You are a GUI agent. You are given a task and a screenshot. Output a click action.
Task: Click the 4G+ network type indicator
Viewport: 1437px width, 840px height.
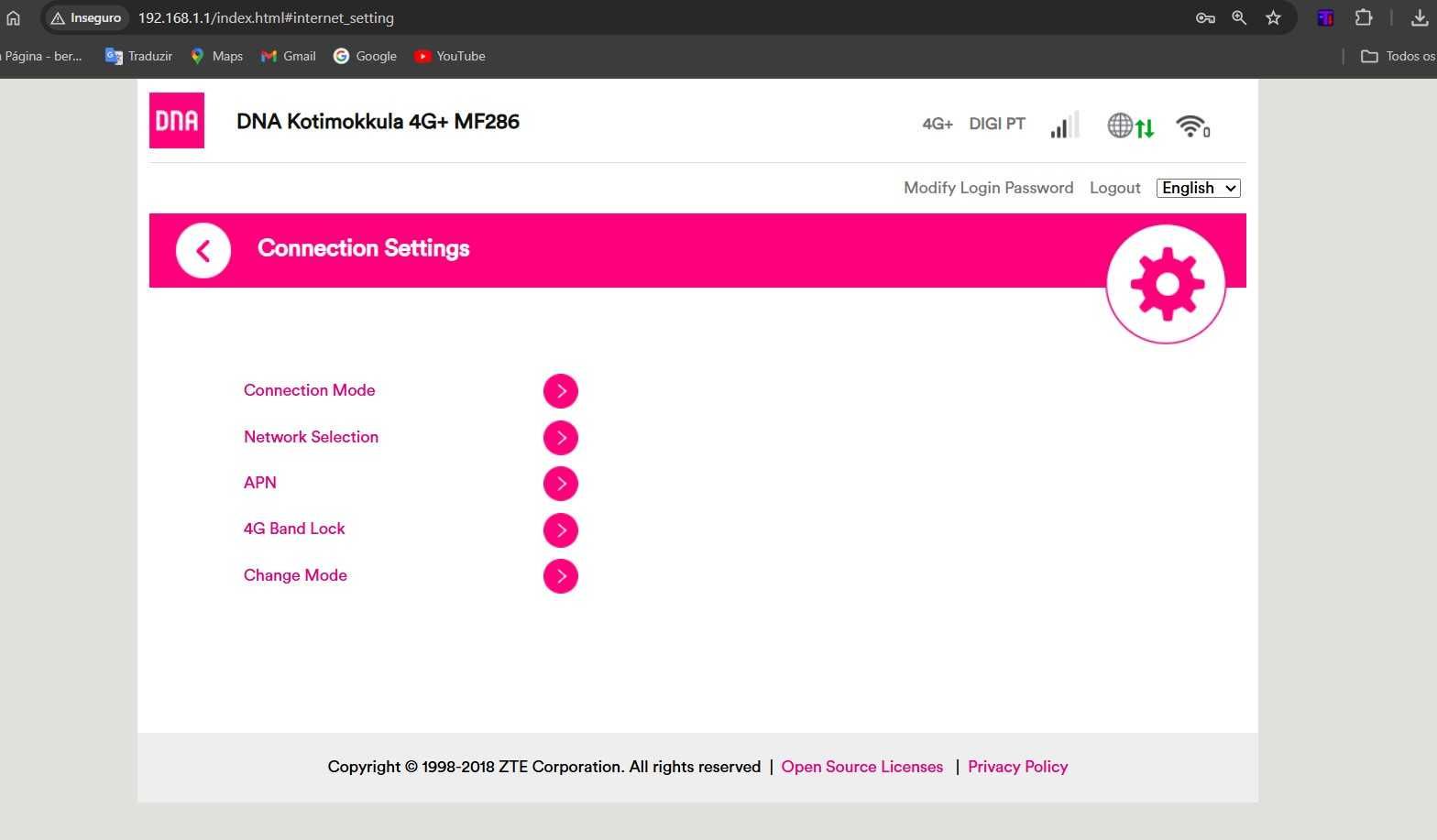point(938,124)
